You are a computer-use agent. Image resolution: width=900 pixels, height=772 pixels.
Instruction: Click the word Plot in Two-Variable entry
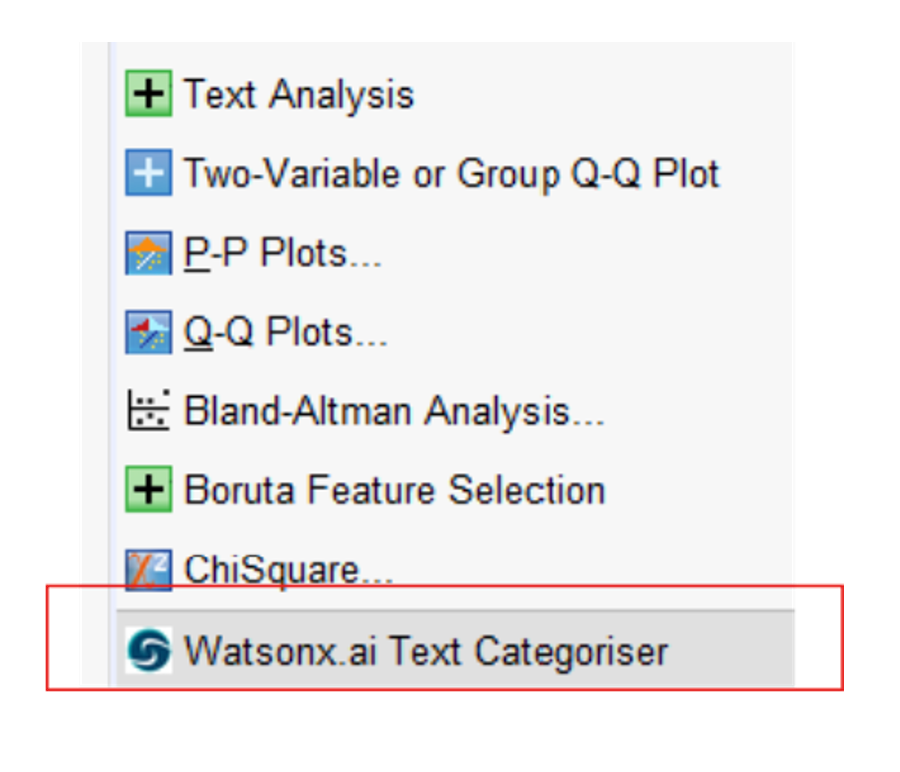coord(686,173)
